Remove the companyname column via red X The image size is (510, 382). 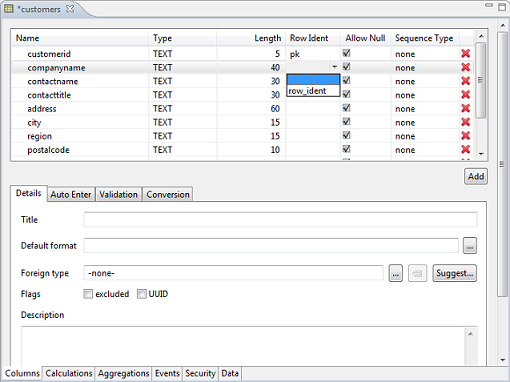pos(466,67)
